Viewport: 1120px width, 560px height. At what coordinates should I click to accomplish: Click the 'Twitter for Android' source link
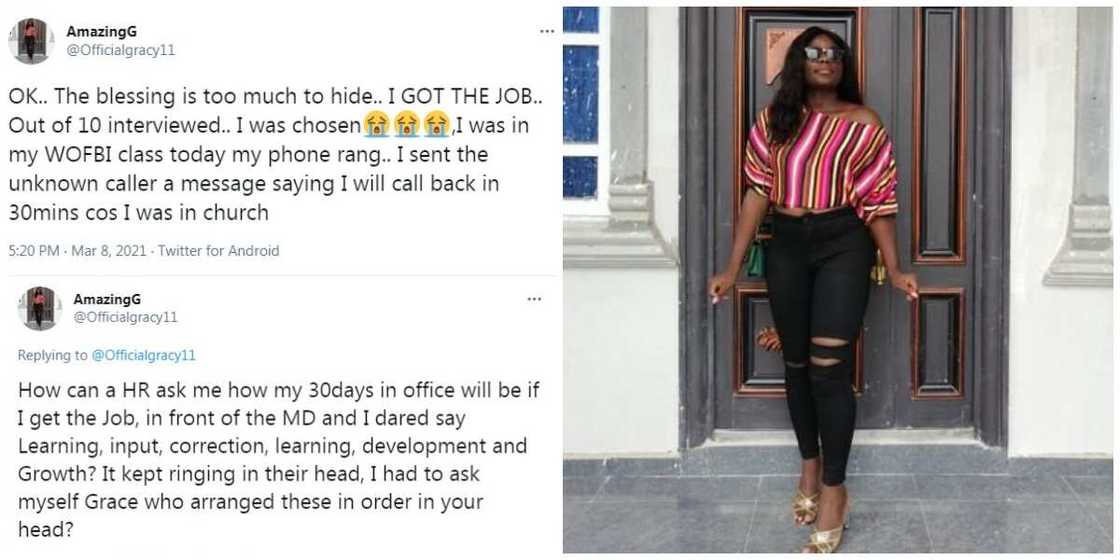point(218,251)
